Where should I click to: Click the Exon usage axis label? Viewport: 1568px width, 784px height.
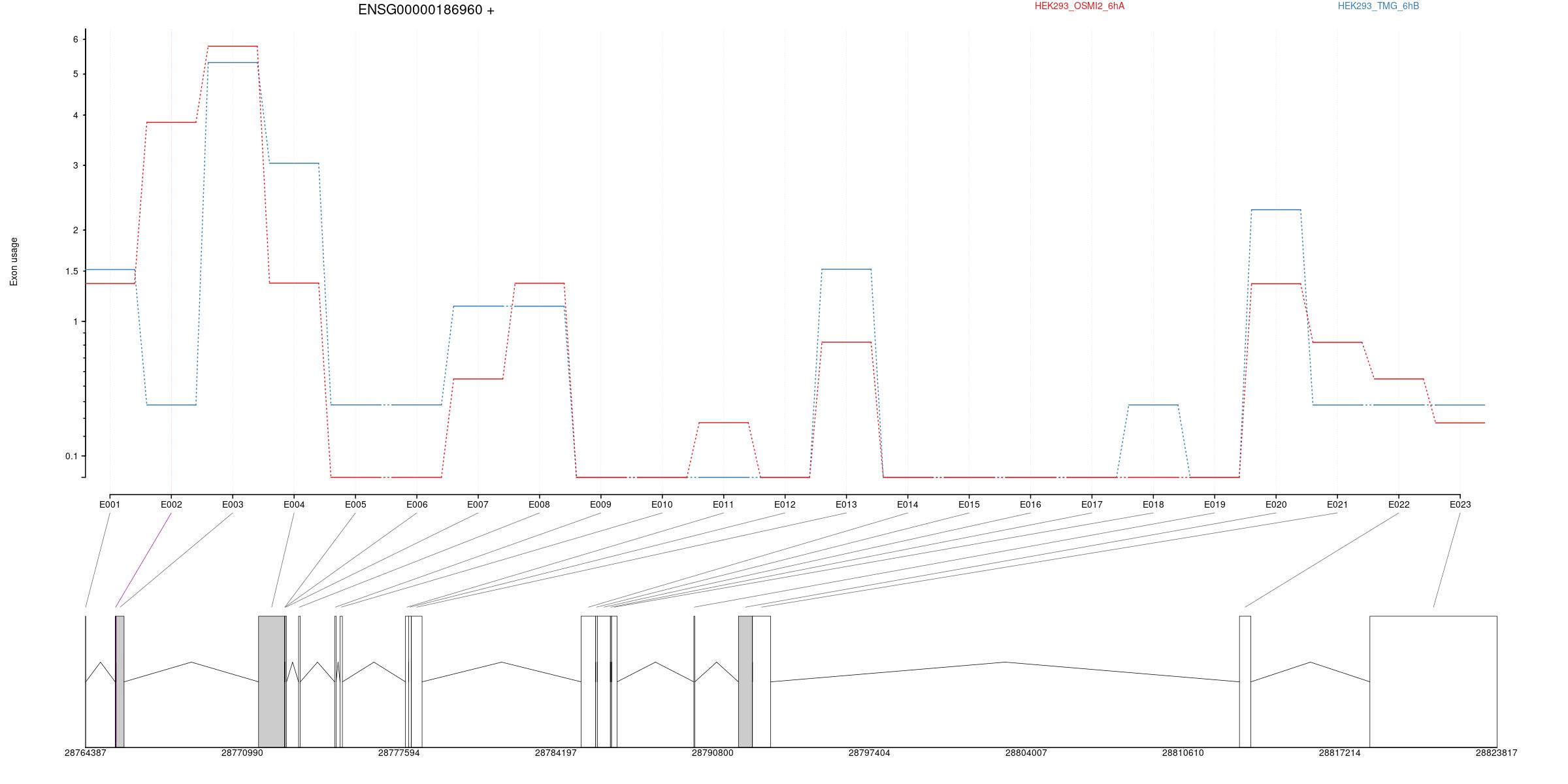coord(14,261)
